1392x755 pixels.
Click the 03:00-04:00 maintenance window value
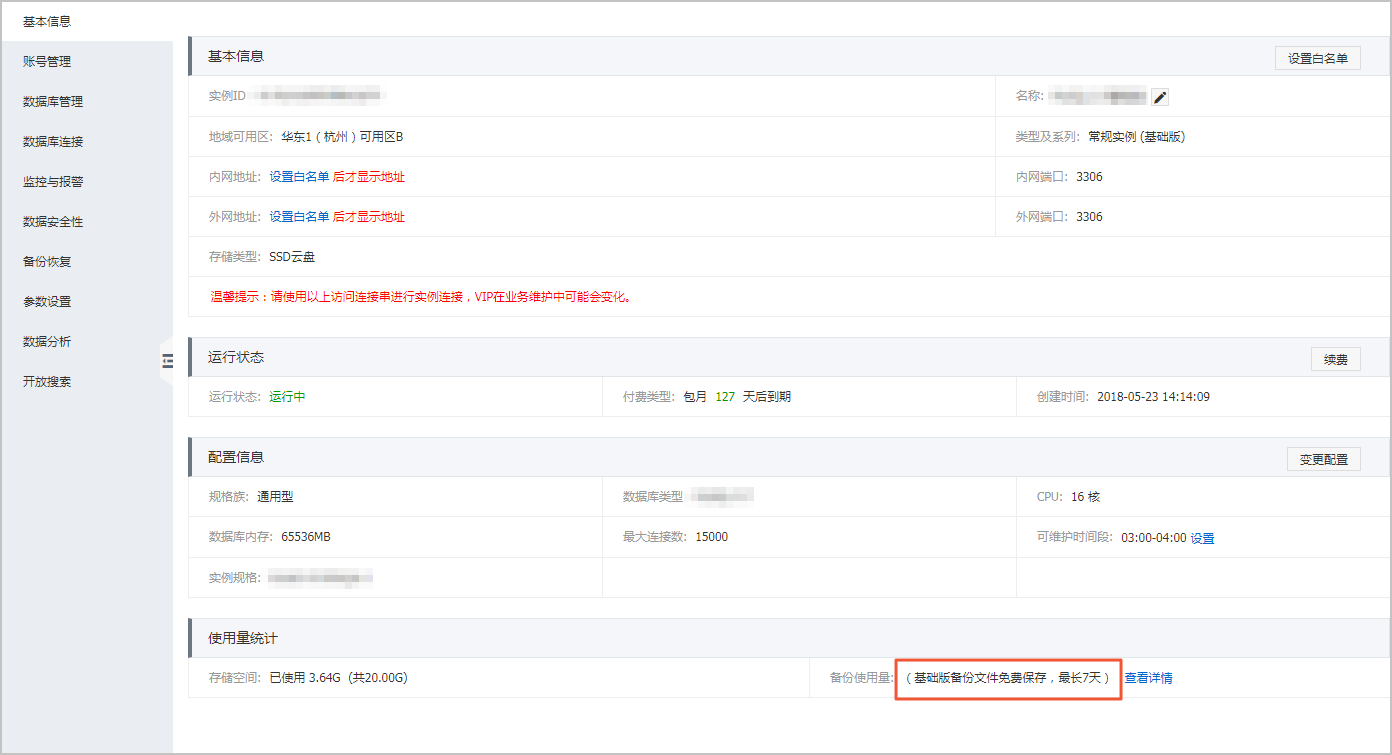pyautogui.click(x=1154, y=538)
